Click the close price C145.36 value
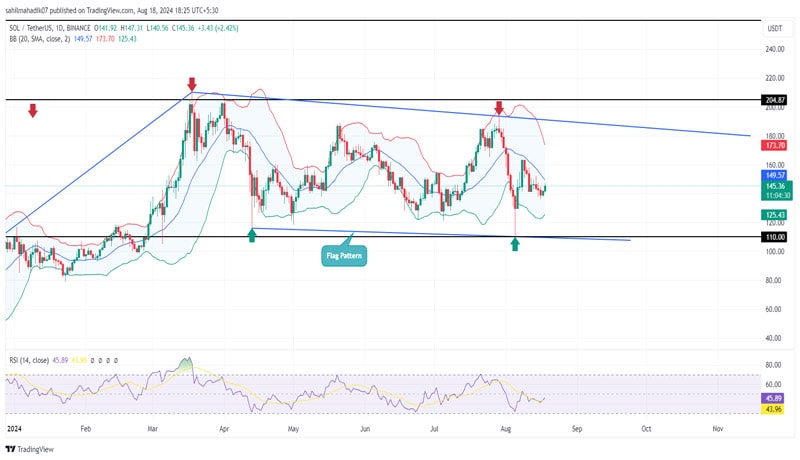The height and width of the screenshot is (460, 800). click(183, 28)
